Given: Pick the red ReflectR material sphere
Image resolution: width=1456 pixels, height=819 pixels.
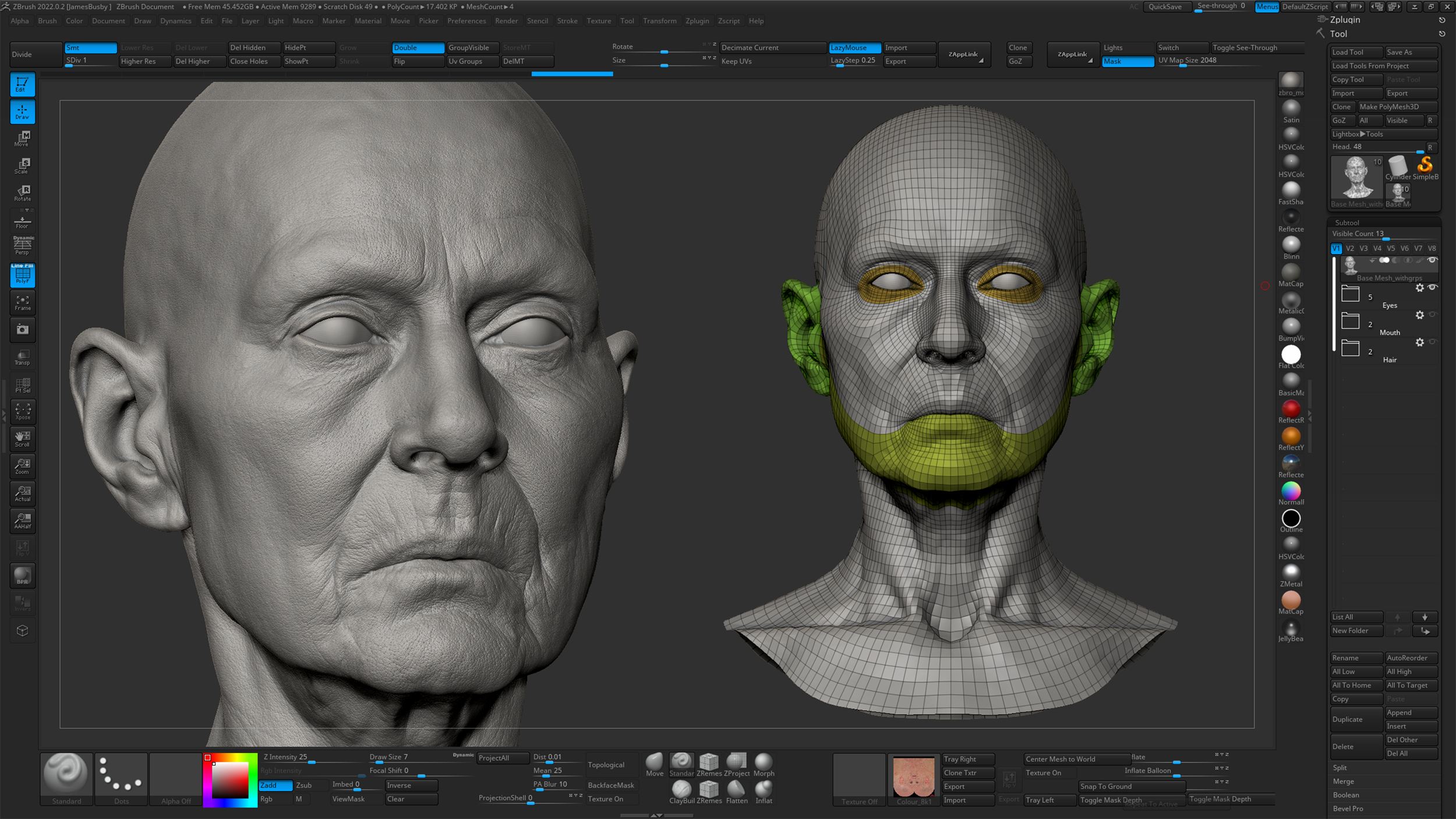Looking at the screenshot, I should click(1291, 409).
